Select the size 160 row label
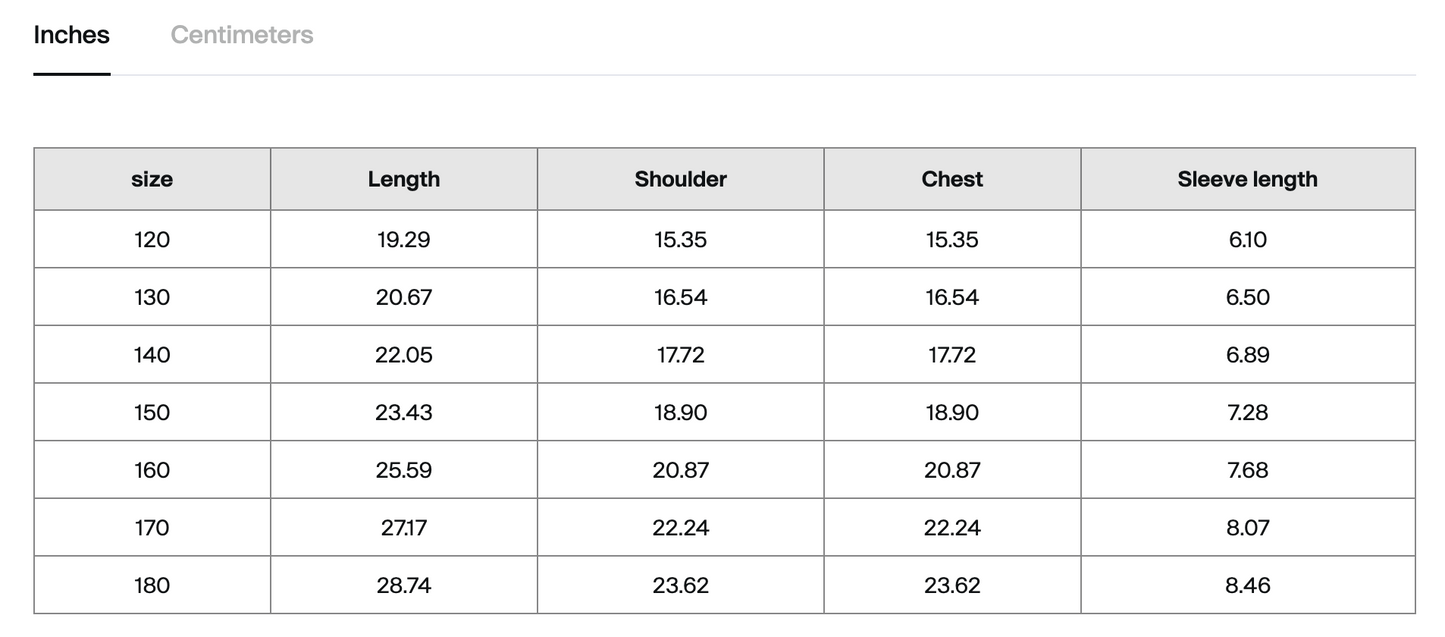Screen dimensions: 1445x637 coord(152,470)
